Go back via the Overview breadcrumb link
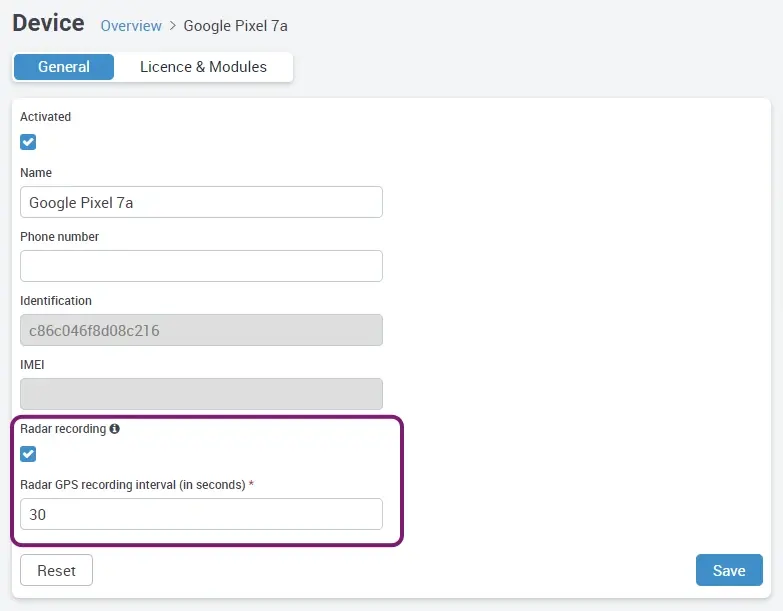This screenshot has width=783, height=611. 131,25
